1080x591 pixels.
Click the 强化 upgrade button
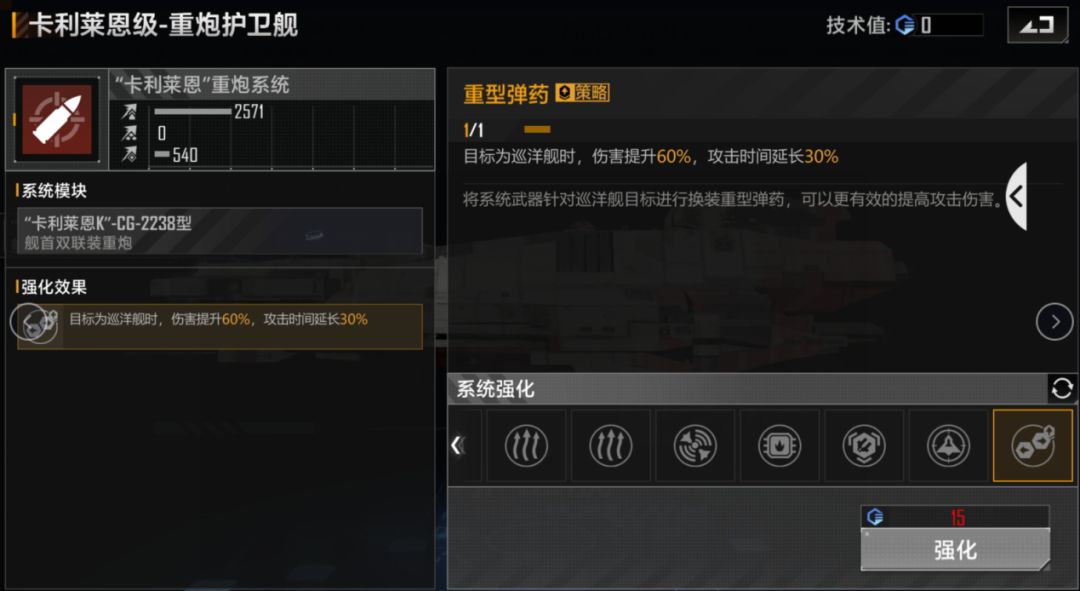tap(955, 549)
